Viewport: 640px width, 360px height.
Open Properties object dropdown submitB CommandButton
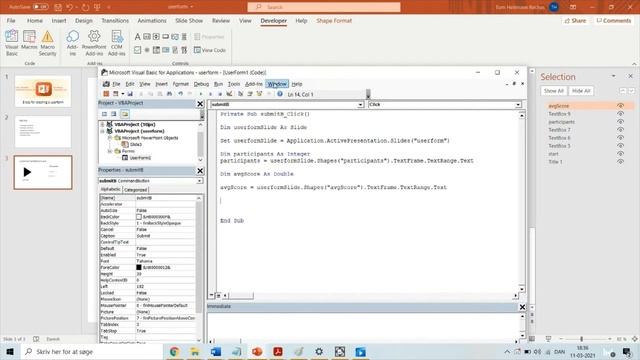(200, 181)
